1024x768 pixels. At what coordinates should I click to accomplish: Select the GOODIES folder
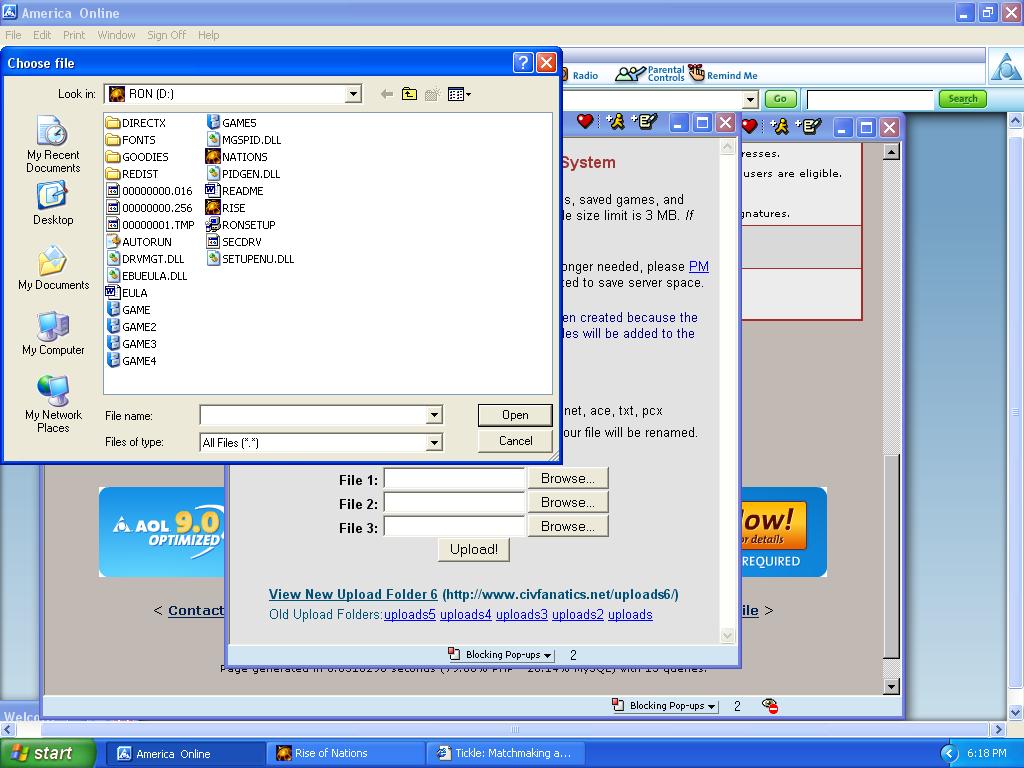137,157
